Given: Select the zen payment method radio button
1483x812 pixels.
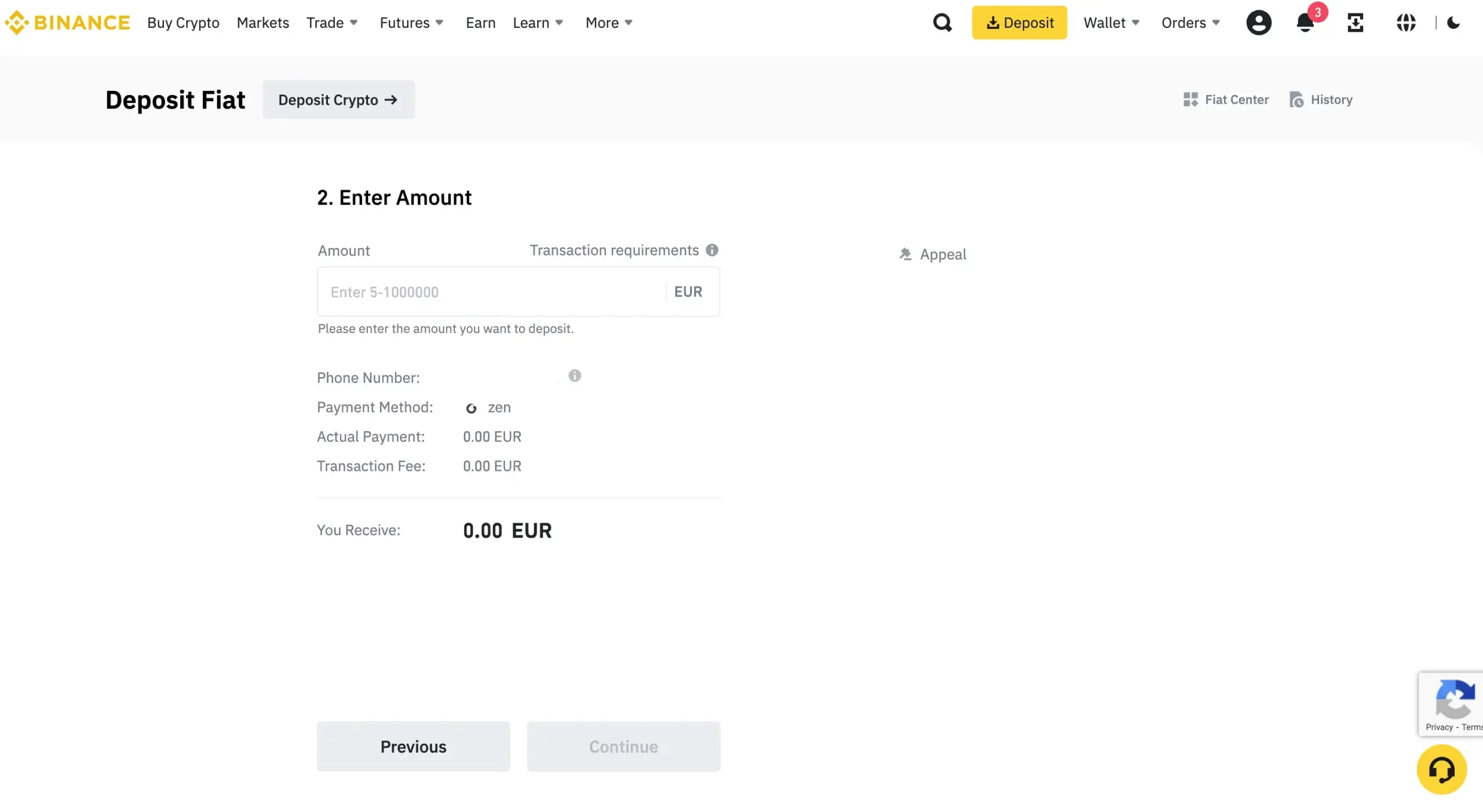Looking at the screenshot, I should point(471,407).
